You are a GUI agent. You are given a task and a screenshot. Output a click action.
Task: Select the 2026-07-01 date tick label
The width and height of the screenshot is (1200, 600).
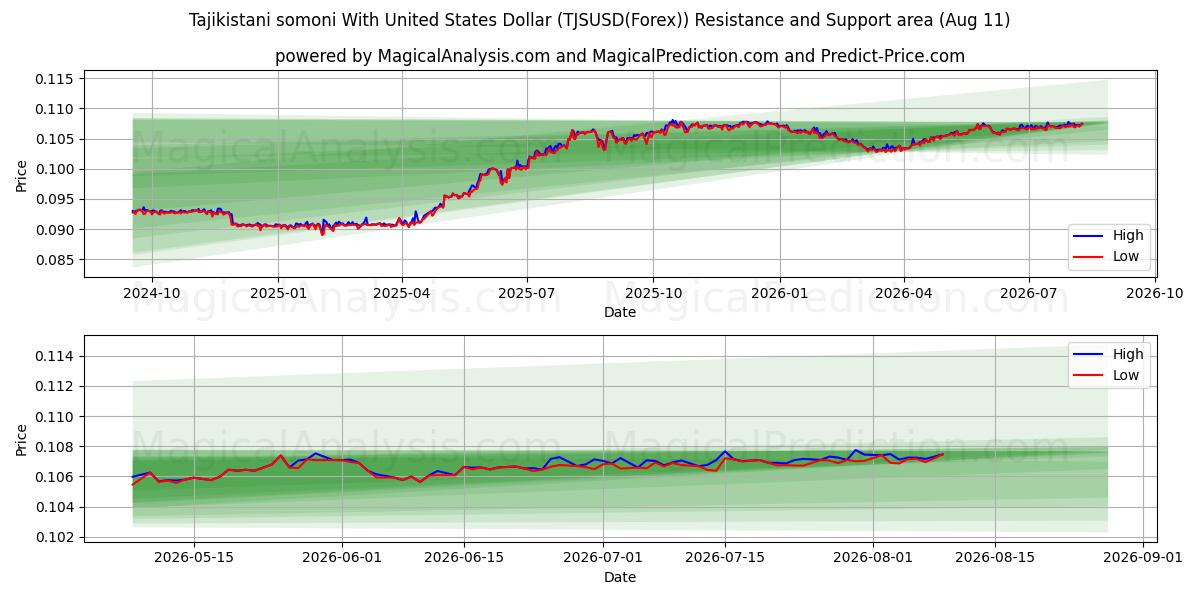[x=603, y=559]
